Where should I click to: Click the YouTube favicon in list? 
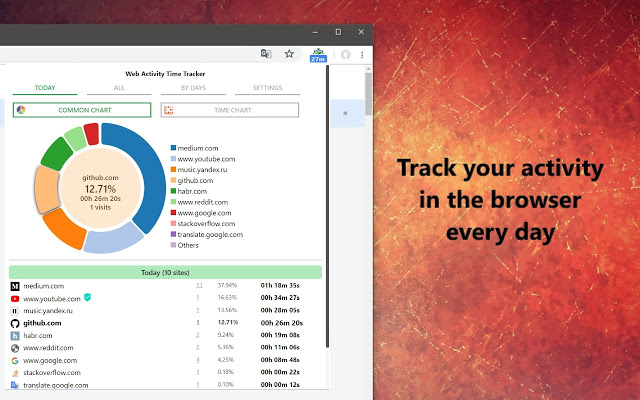tap(15, 299)
